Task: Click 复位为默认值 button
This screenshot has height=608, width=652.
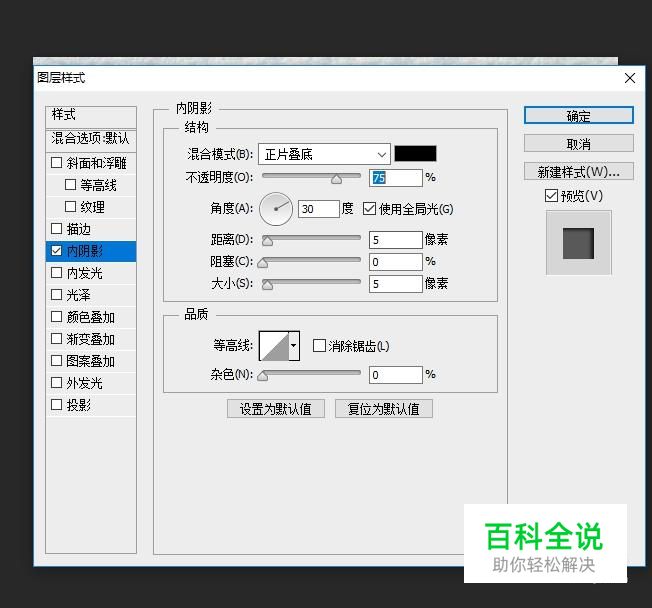Action: [x=384, y=409]
